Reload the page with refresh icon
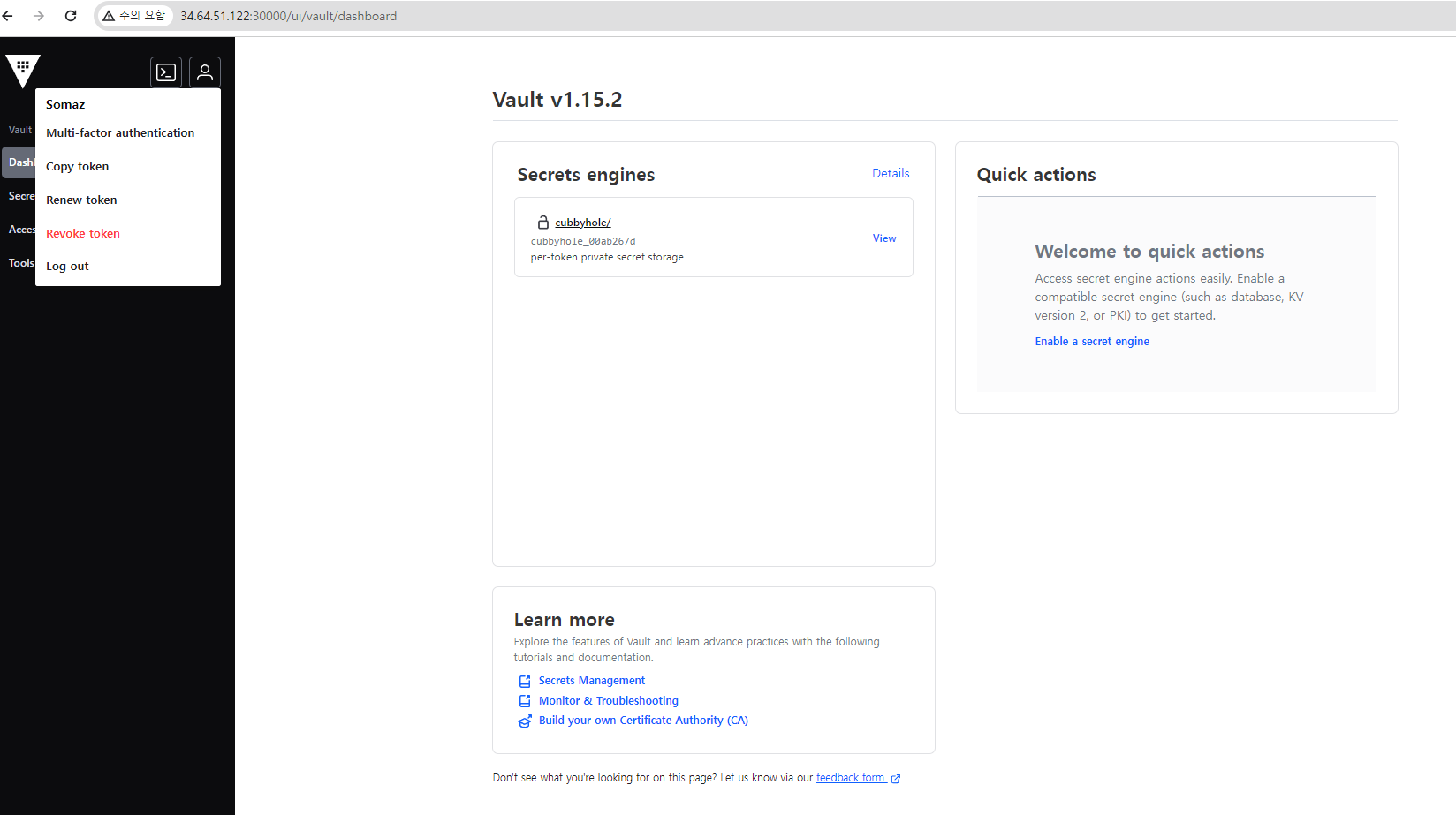This screenshot has height=815, width=1456. coord(71,16)
